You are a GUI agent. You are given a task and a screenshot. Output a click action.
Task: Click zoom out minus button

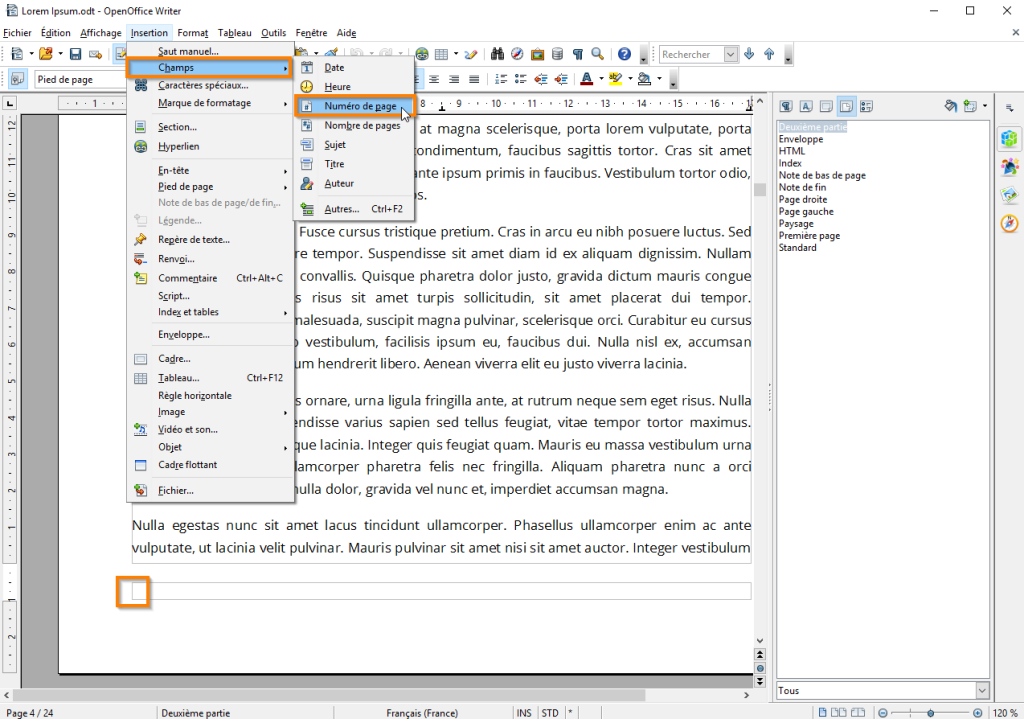883,712
